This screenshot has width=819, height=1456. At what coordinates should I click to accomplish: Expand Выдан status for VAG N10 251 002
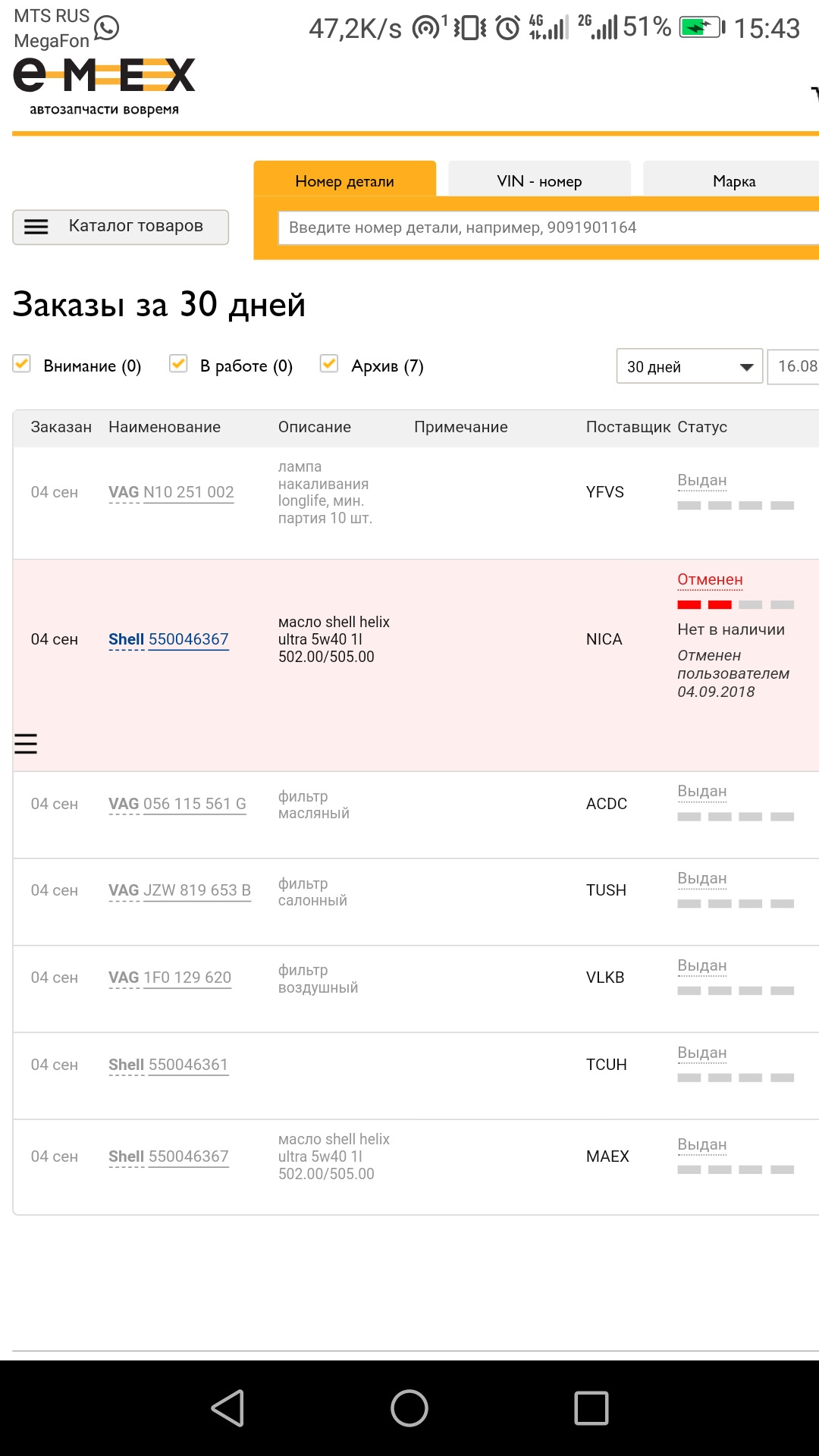click(x=701, y=481)
